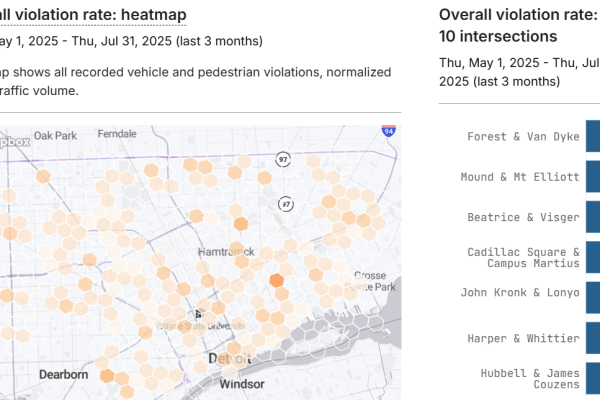Select the Mound & Mt Elliott bar
The width and height of the screenshot is (600, 400).
pos(593,176)
